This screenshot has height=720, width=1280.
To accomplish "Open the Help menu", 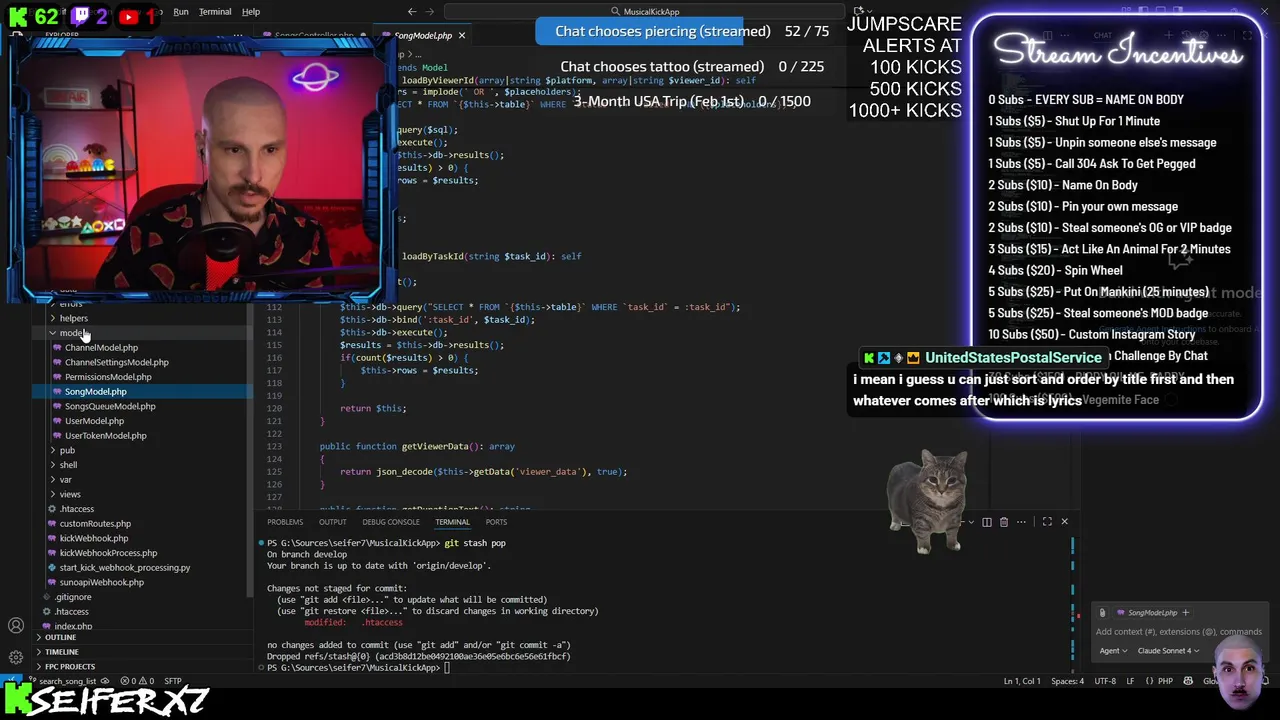I will tap(250, 12).
